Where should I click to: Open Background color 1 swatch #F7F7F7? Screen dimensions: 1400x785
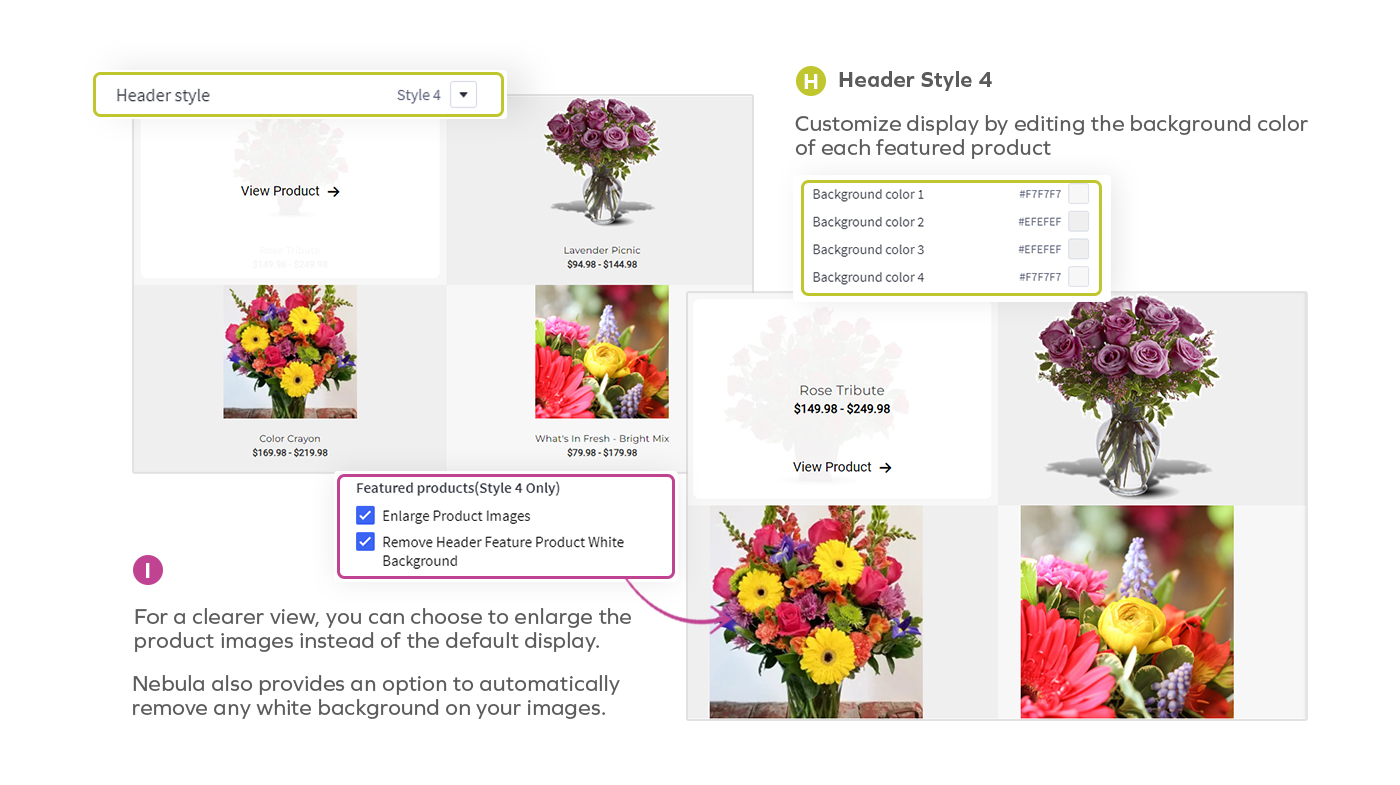[1078, 194]
